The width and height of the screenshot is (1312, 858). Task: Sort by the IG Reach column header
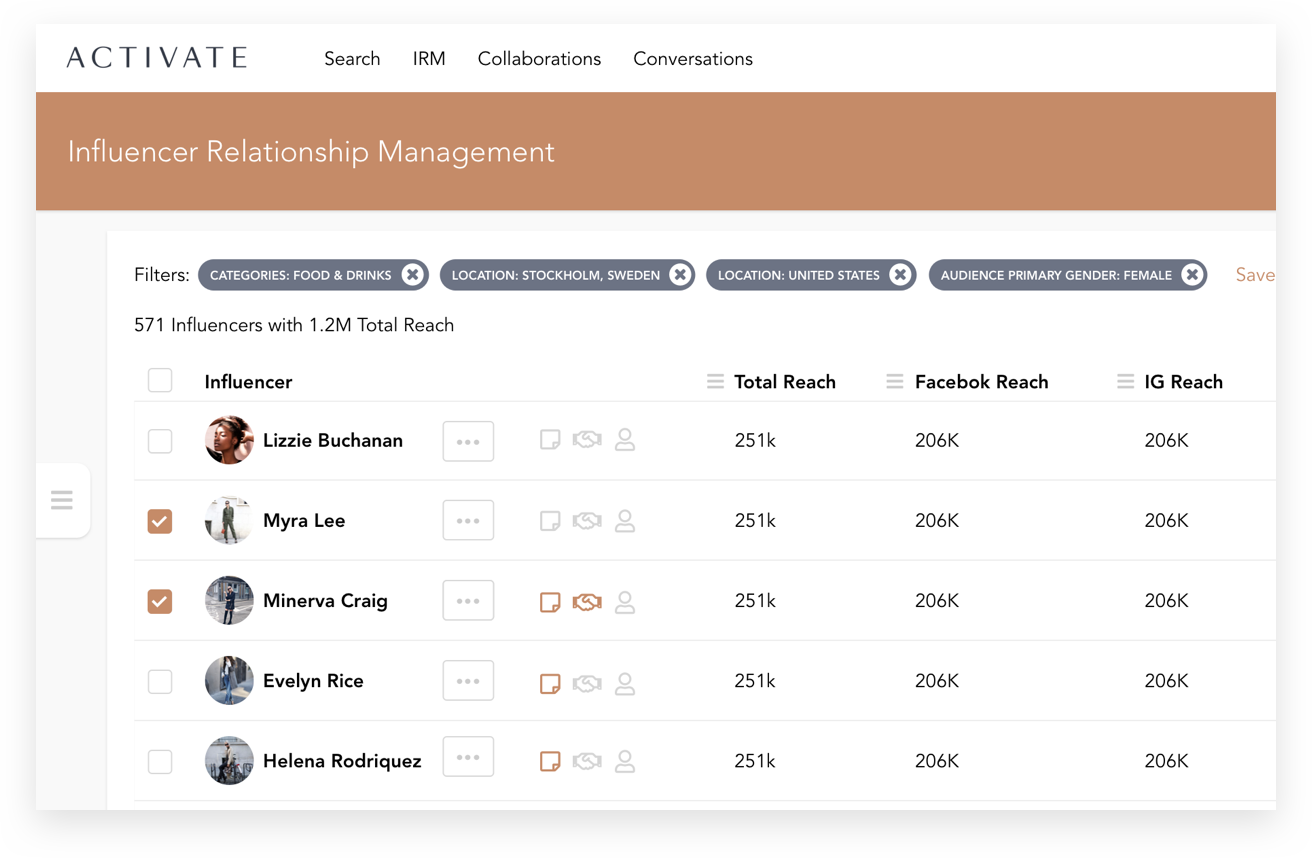tap(1184, 382)
